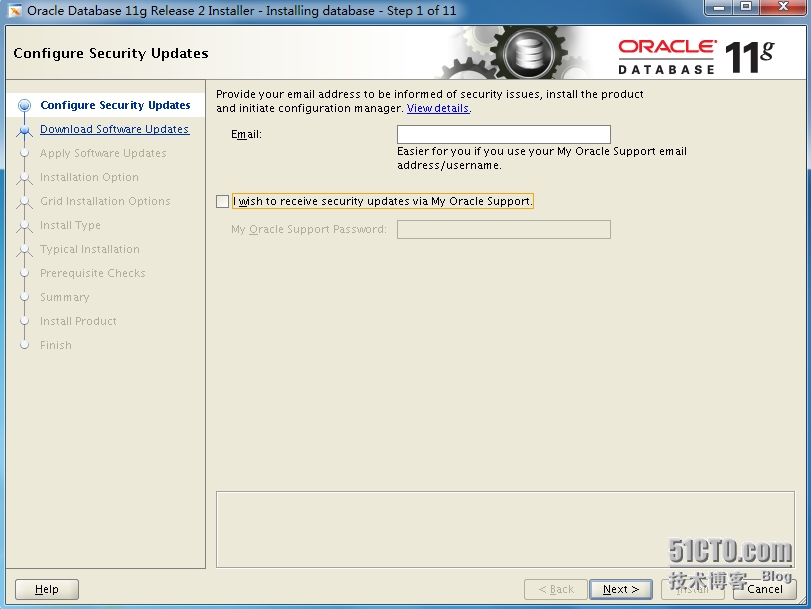
Task: Click Installation Option step label
Action: pos(89,177)
